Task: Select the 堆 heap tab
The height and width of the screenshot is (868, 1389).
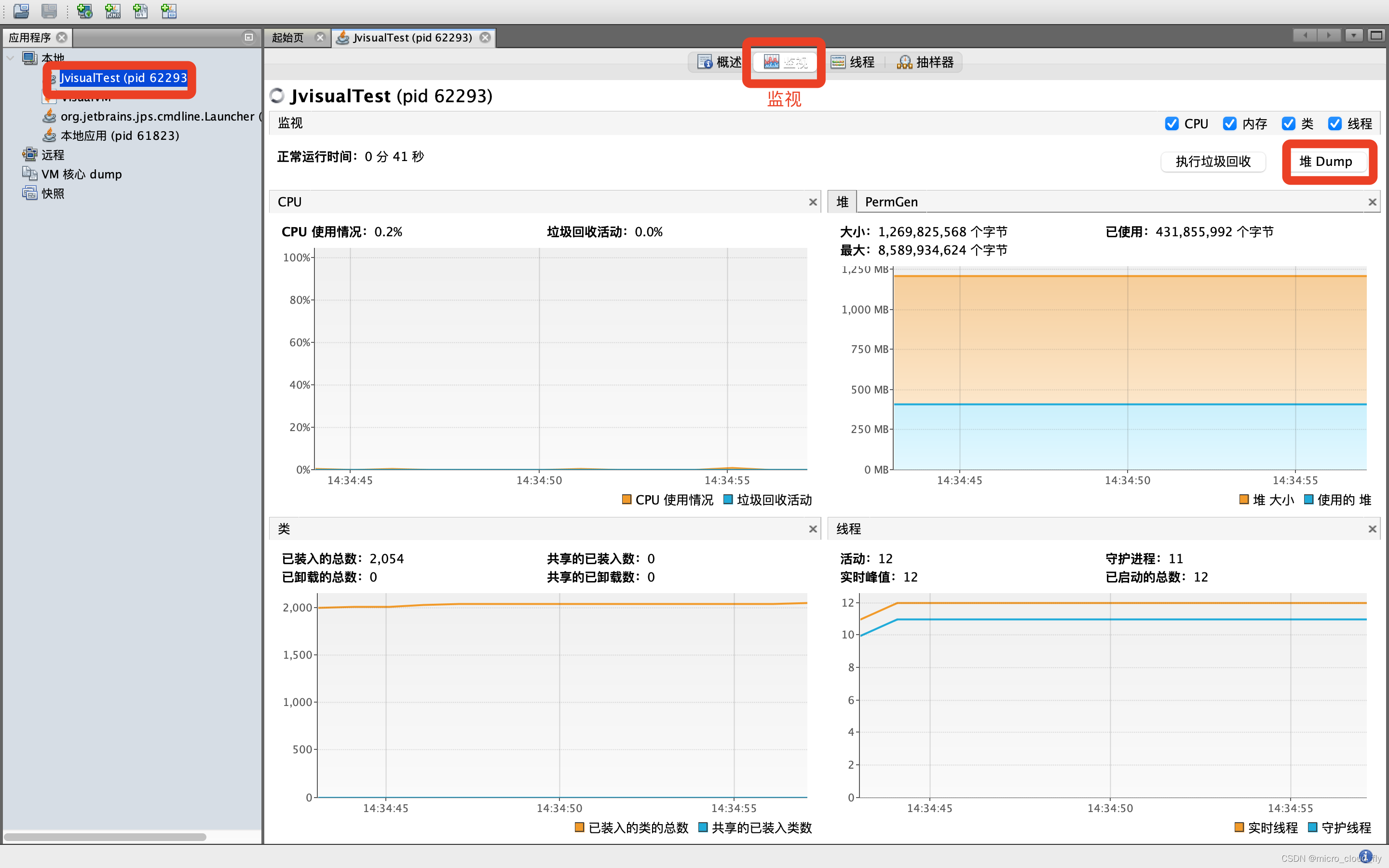Action: coord(842,202)
